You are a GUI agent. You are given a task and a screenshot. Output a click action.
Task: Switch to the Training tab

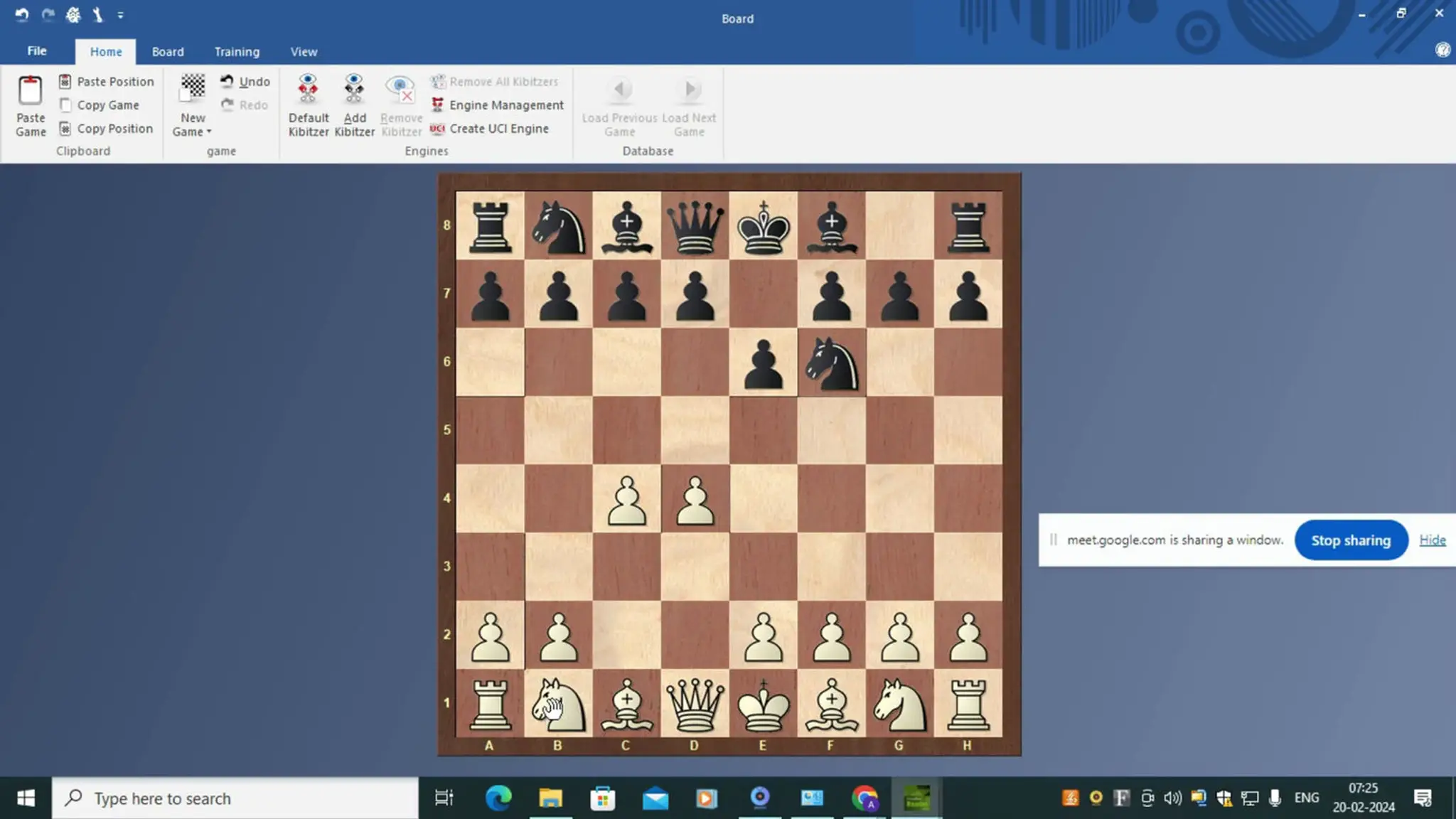coord(237,52)
